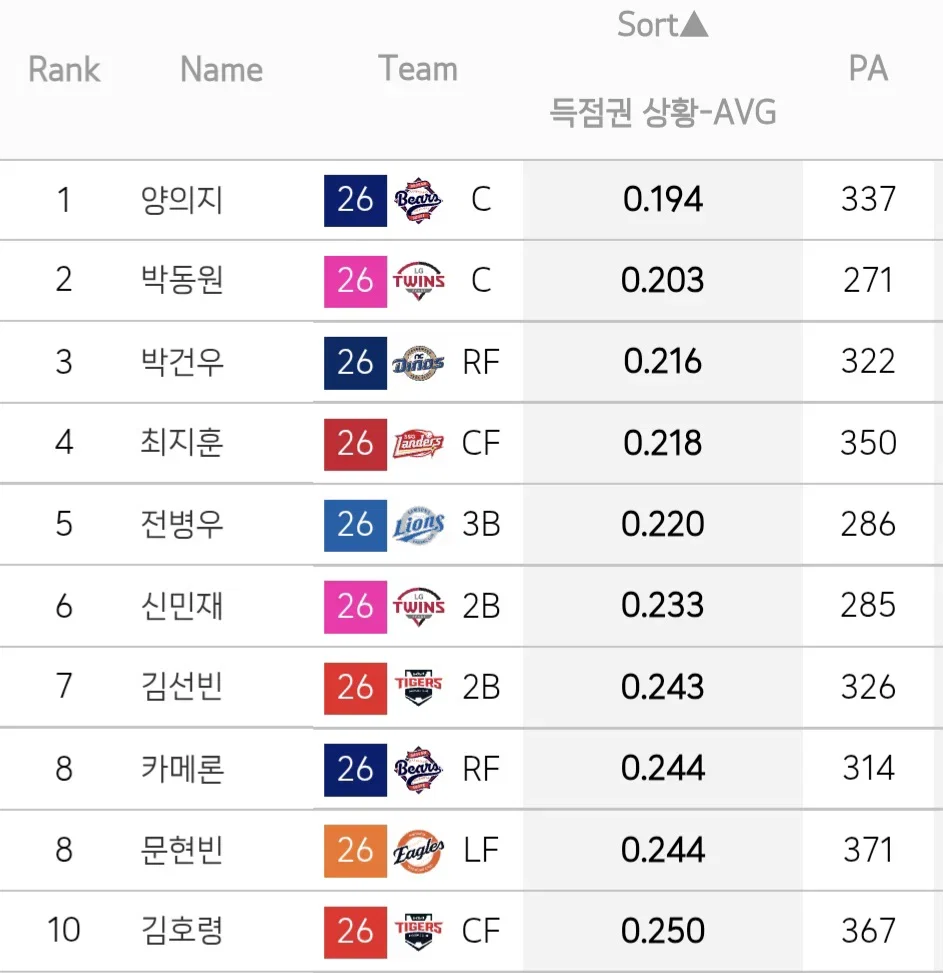Image resolution: width=943 pixels, height=973 pixels.
Task: Sort table by PA column header
Action: (868, 68)
